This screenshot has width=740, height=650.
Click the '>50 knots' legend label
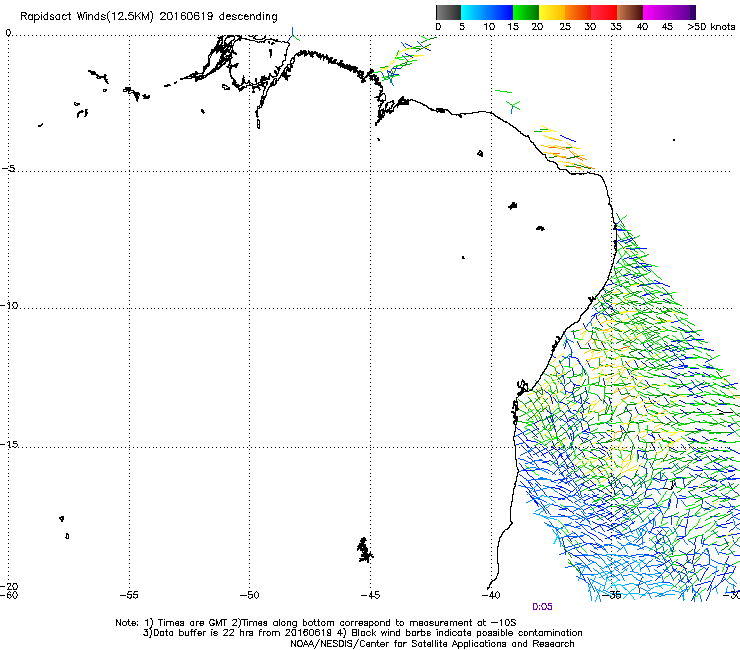tap(711, 27)
